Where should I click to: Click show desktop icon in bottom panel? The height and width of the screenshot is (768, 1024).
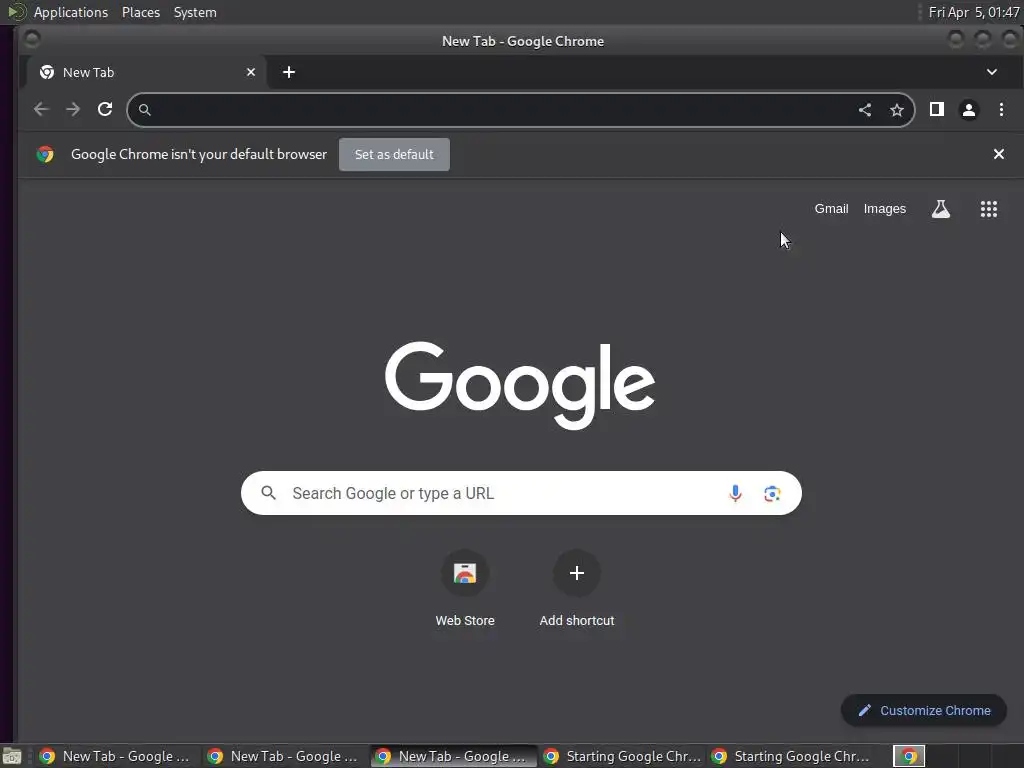tap(12, 757)
